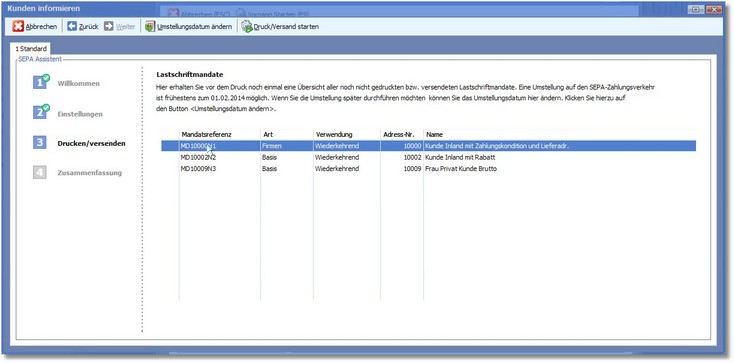The height and width of the screenshot is (363, 734).
Task: Click the Zurück back arrow icon
Action: [72, 26]
